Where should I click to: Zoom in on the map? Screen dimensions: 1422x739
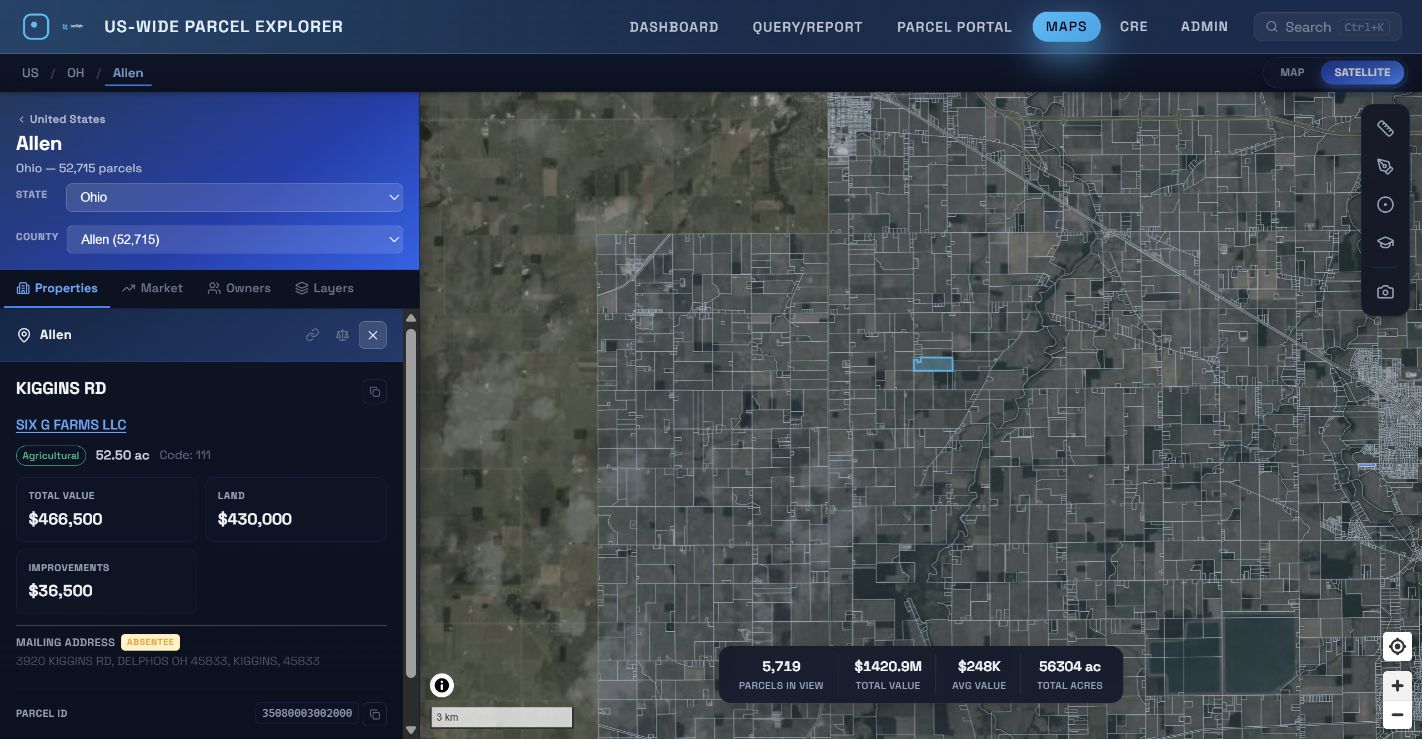point(1397,686)
